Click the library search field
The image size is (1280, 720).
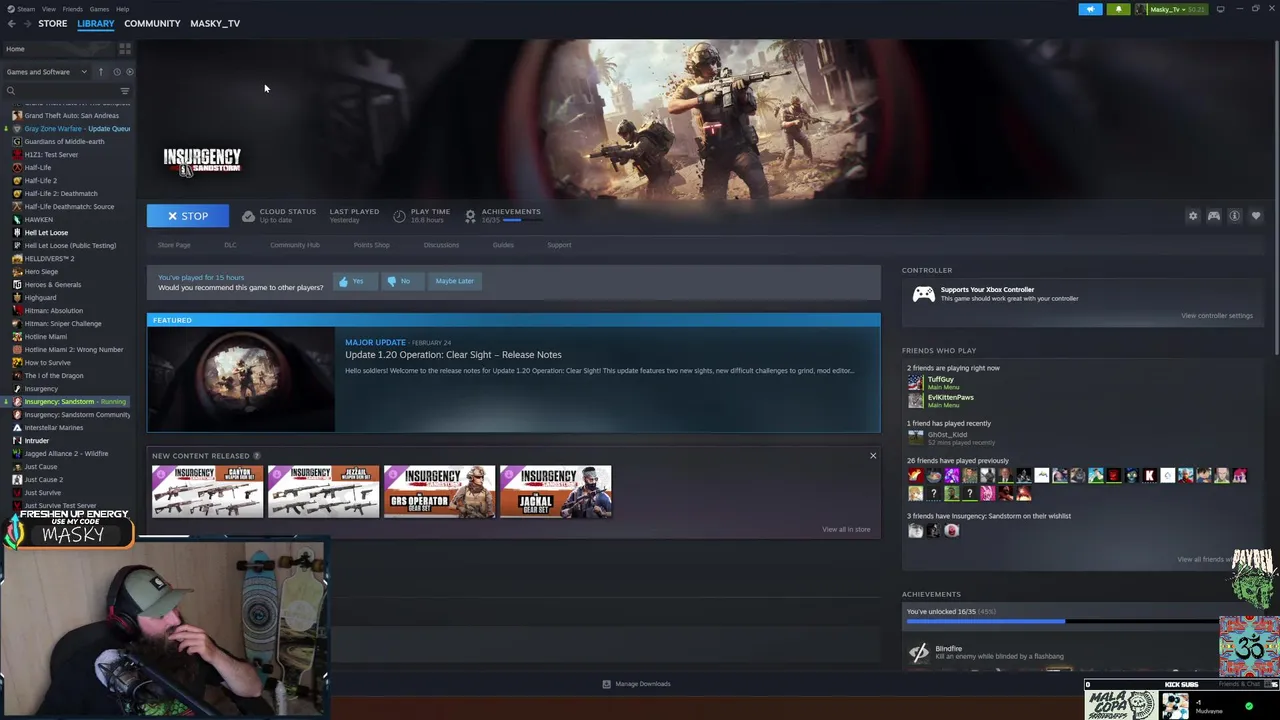click(x=60, y=91)
